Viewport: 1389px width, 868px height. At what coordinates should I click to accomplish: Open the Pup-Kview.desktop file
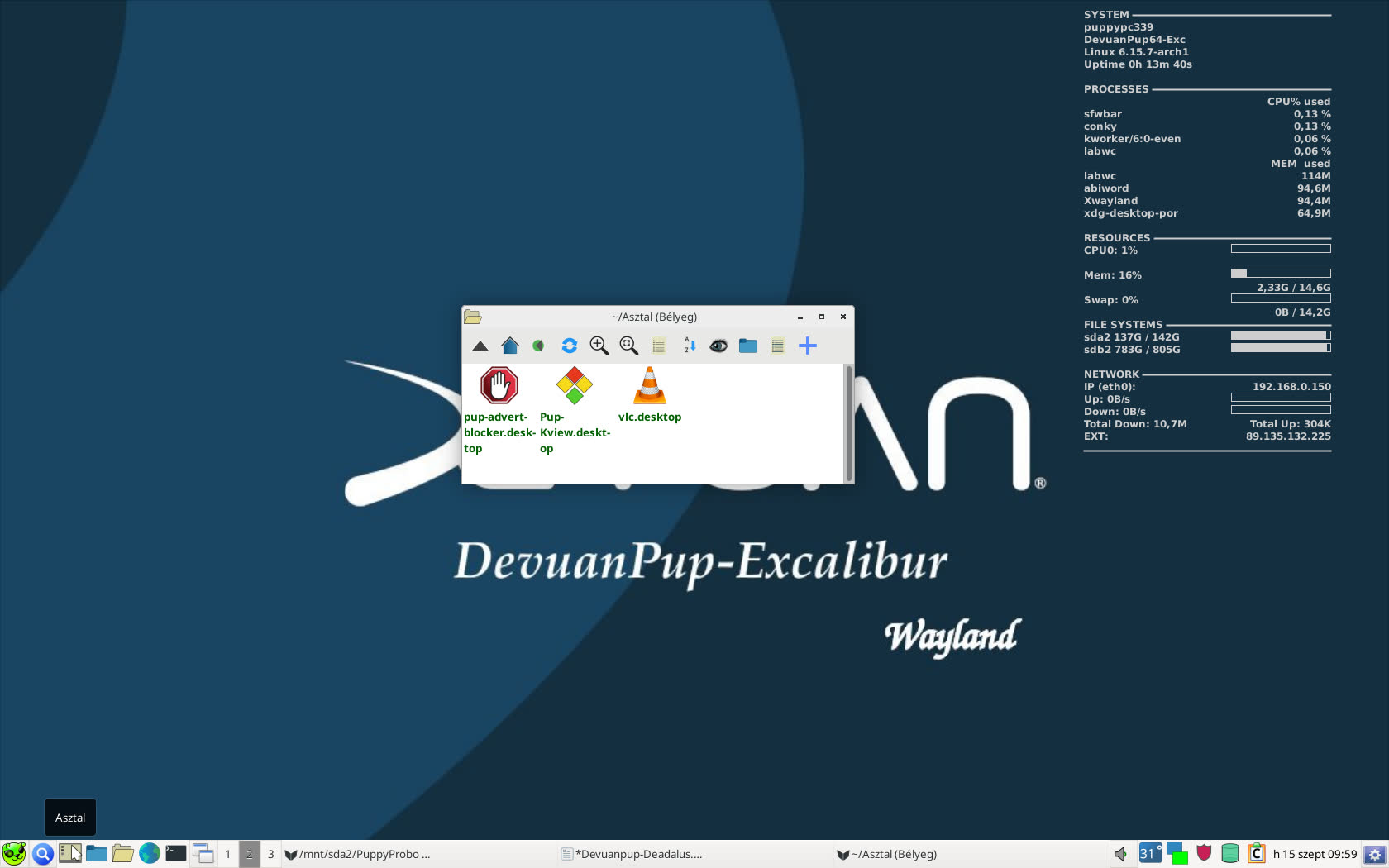point(575,411)
